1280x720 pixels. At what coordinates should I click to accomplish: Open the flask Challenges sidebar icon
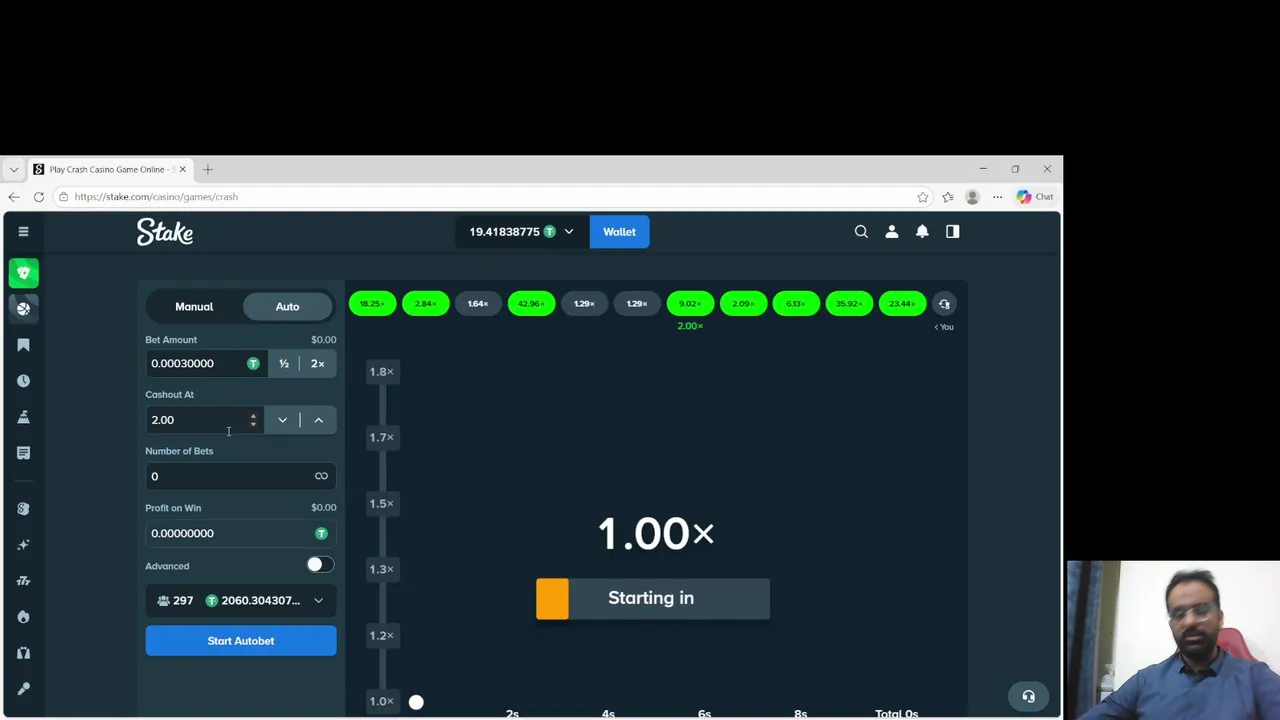point(23,417)
